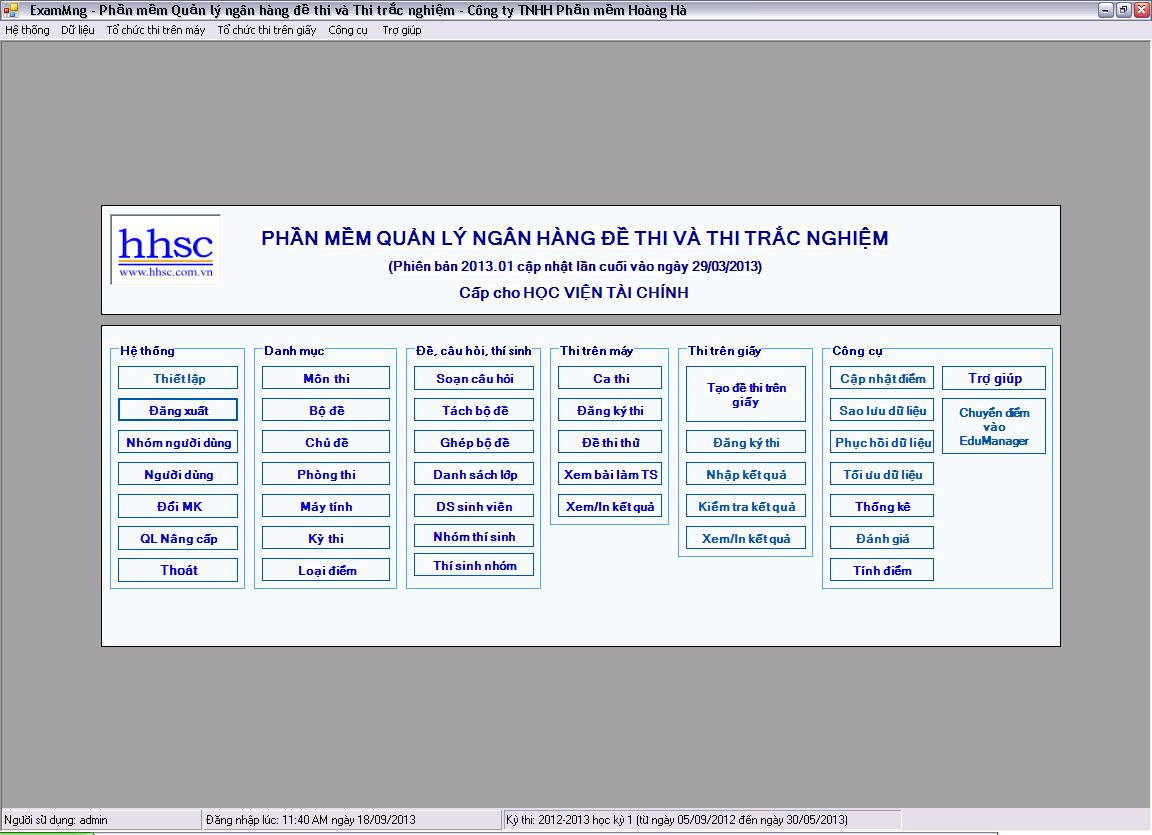
Task: Click Cập nhật điểm
Action: click(882, 378)
